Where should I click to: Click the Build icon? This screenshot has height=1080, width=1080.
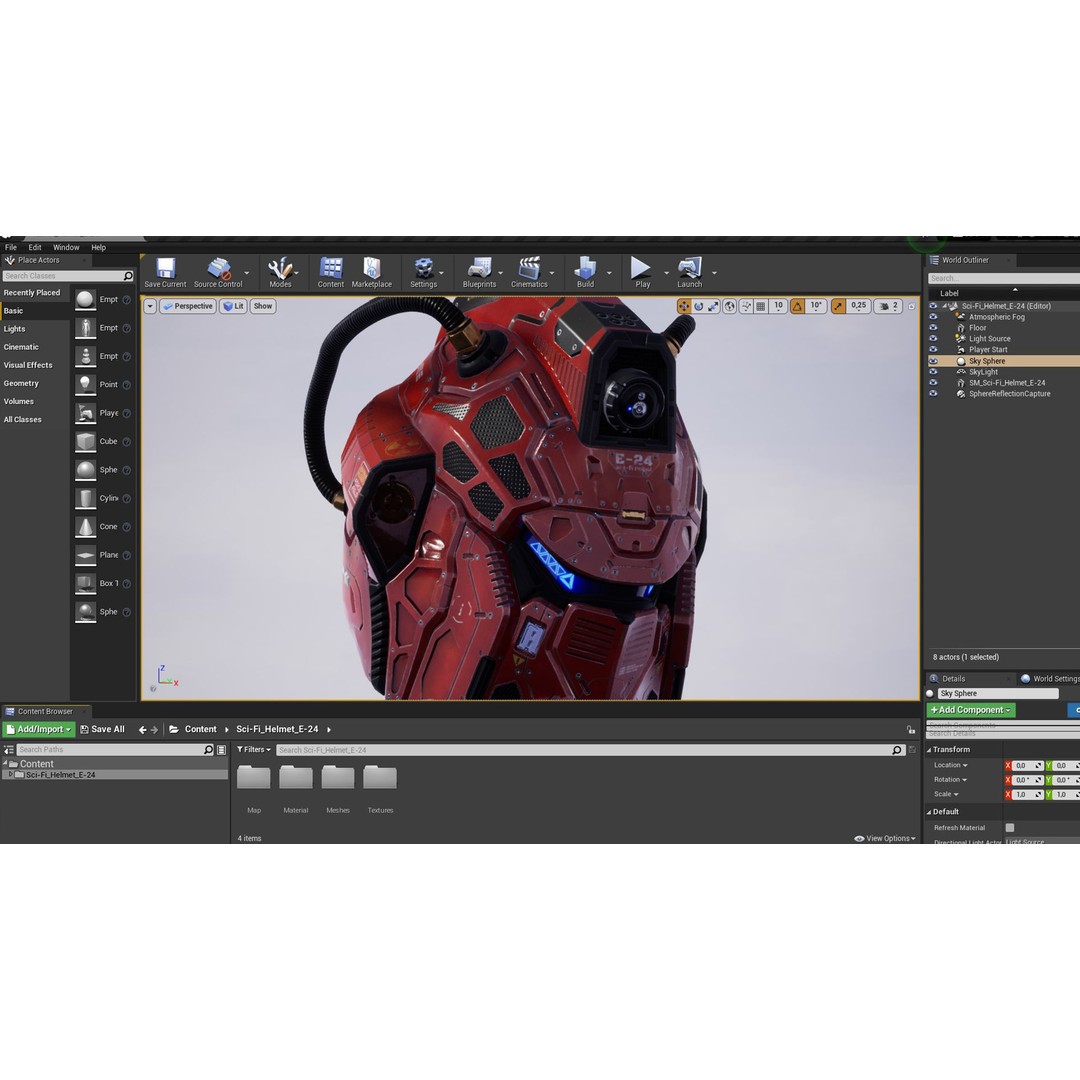point(585,268)
